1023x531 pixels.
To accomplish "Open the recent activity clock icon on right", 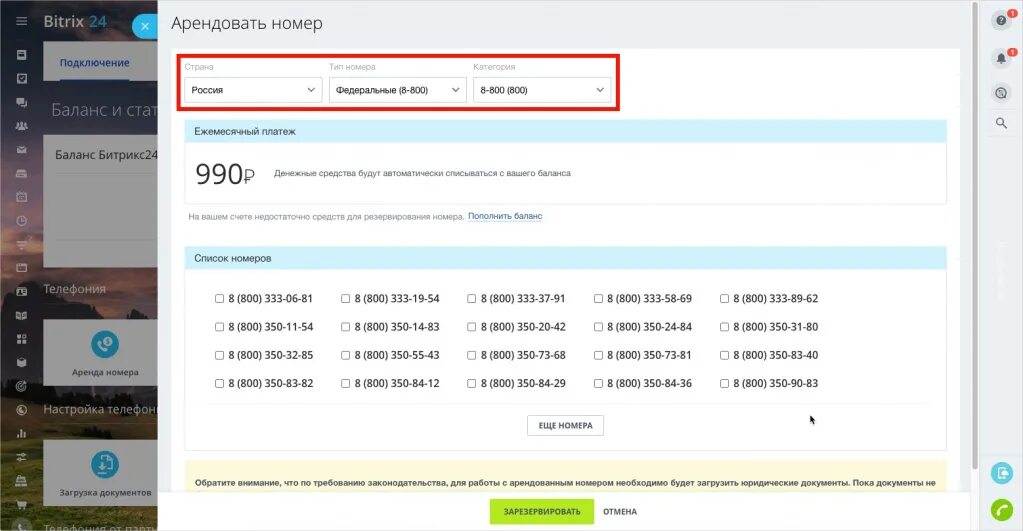I will (x=1001, y=93).
